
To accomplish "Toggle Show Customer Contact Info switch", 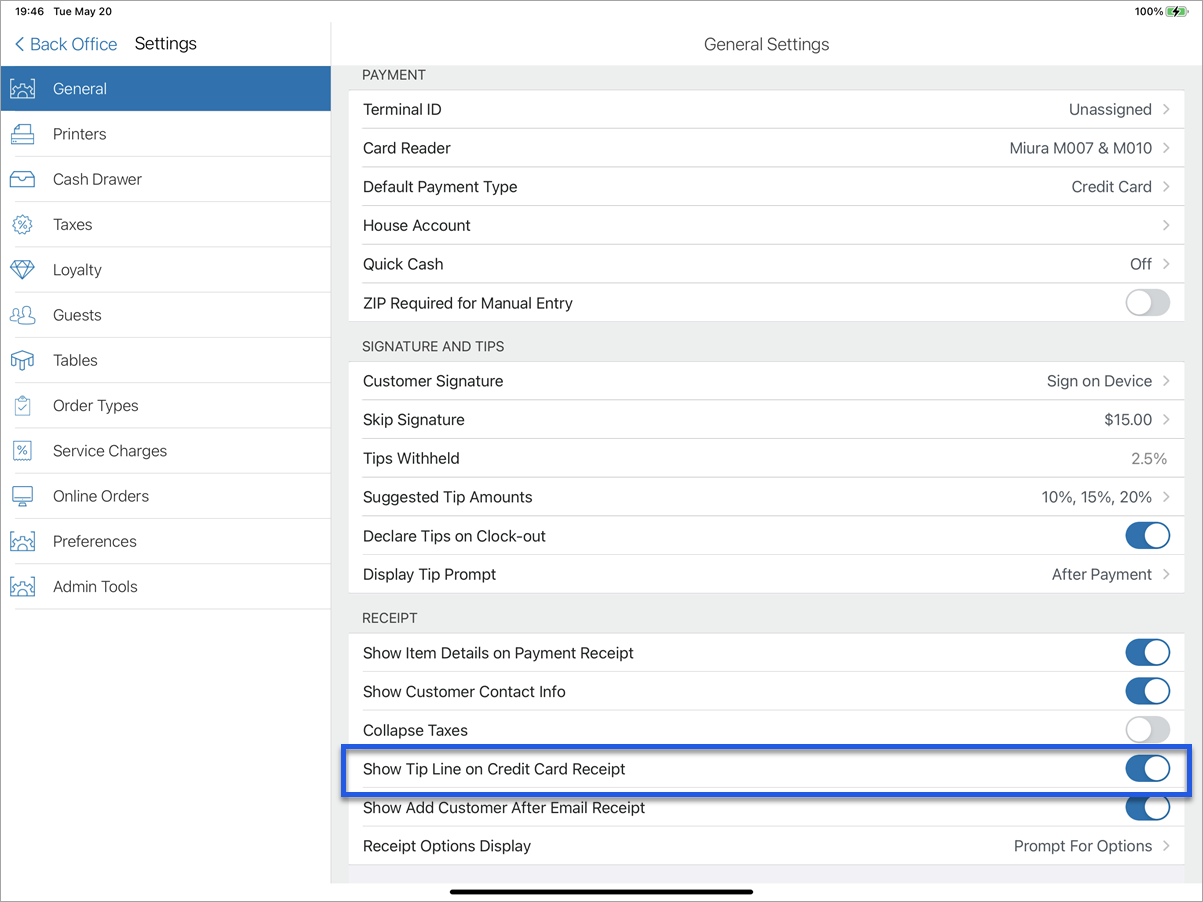I will click(x=1147, y=692).
